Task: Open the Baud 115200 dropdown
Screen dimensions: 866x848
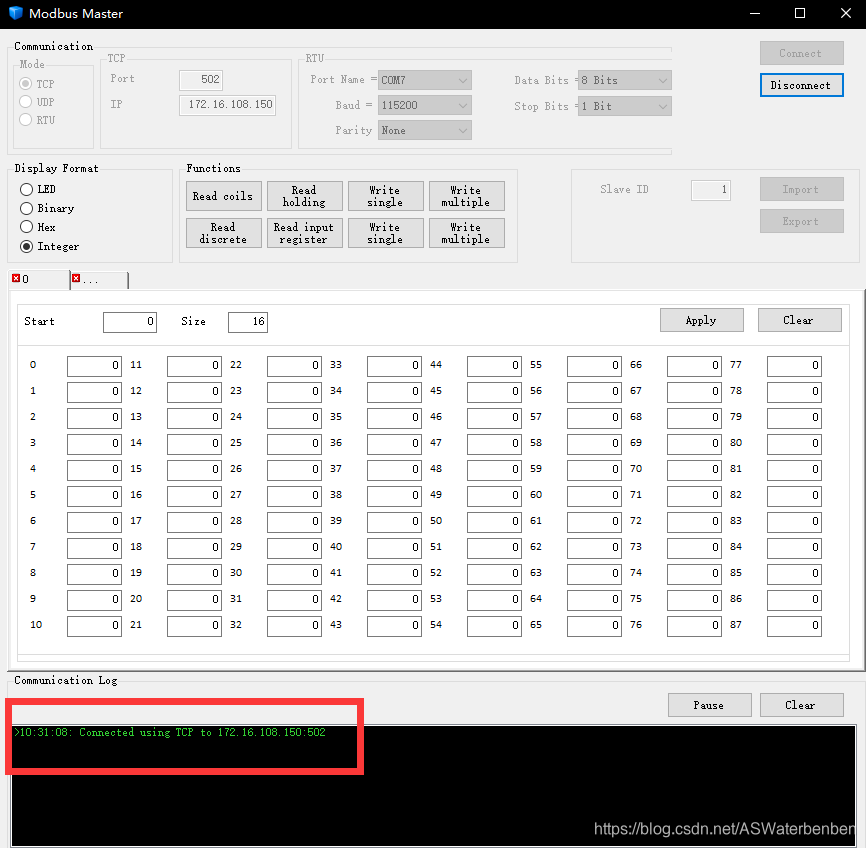Action: click(x=424, y=105)
